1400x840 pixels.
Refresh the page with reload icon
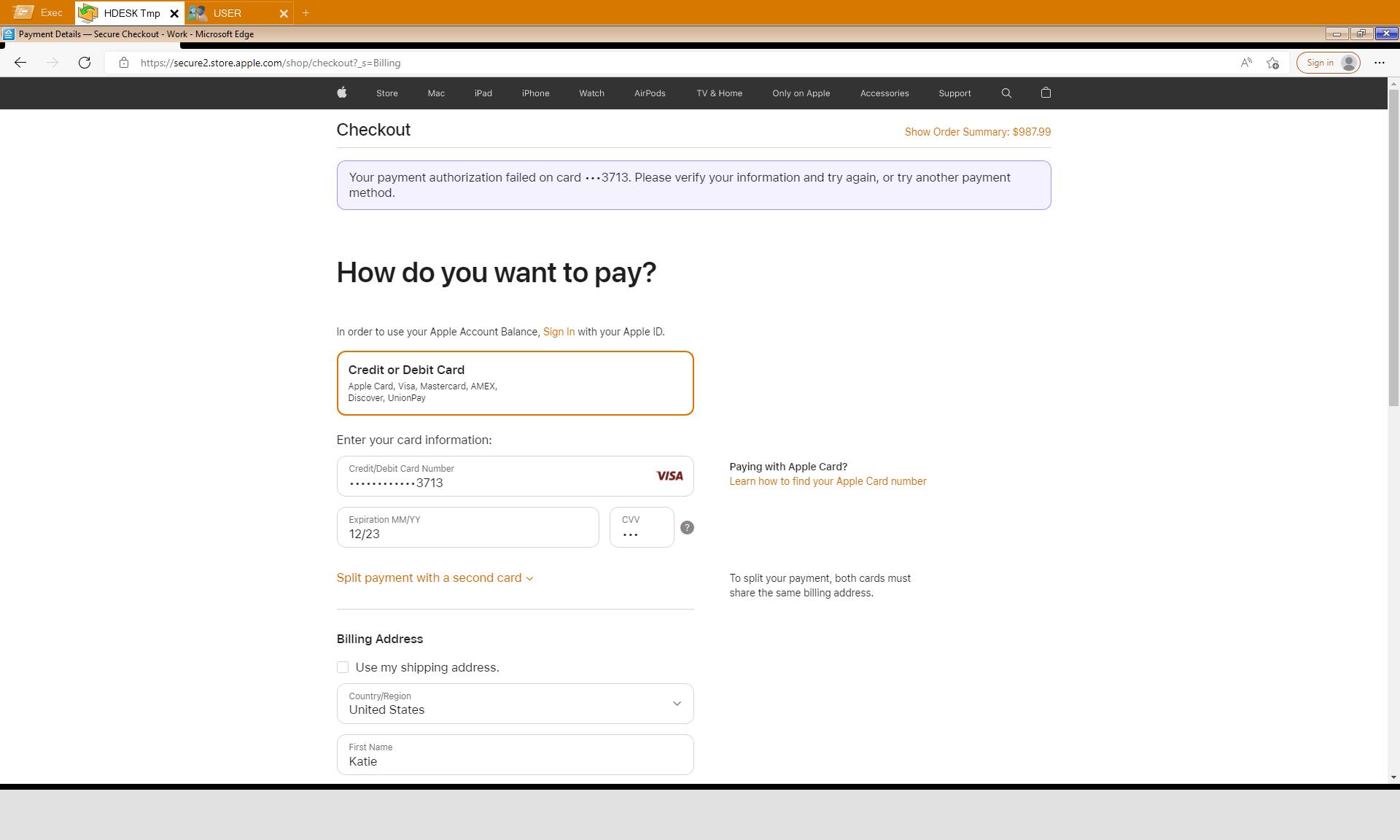[85, 63]
